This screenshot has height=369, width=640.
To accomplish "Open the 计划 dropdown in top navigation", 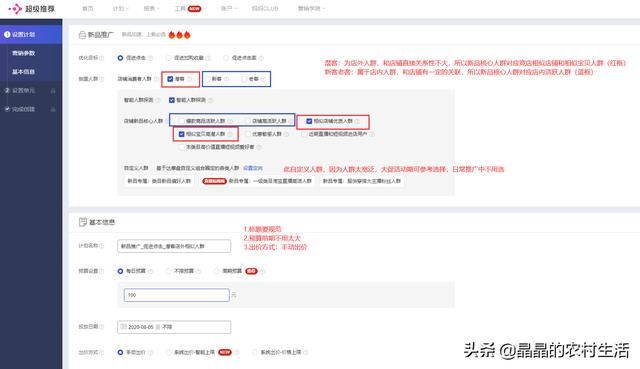I will coord(120,9).
